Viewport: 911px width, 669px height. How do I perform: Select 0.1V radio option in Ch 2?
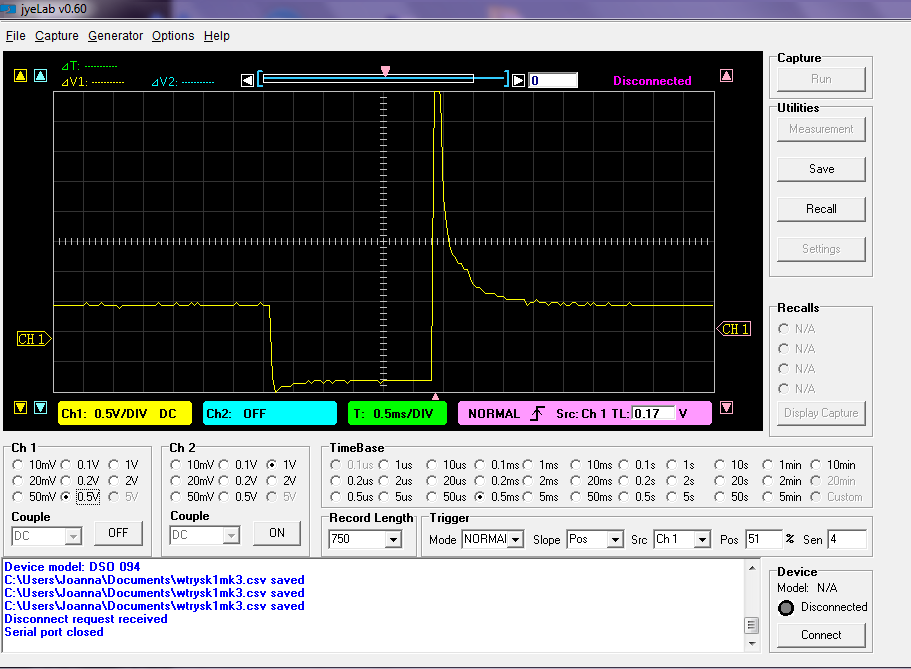point(224,465)
